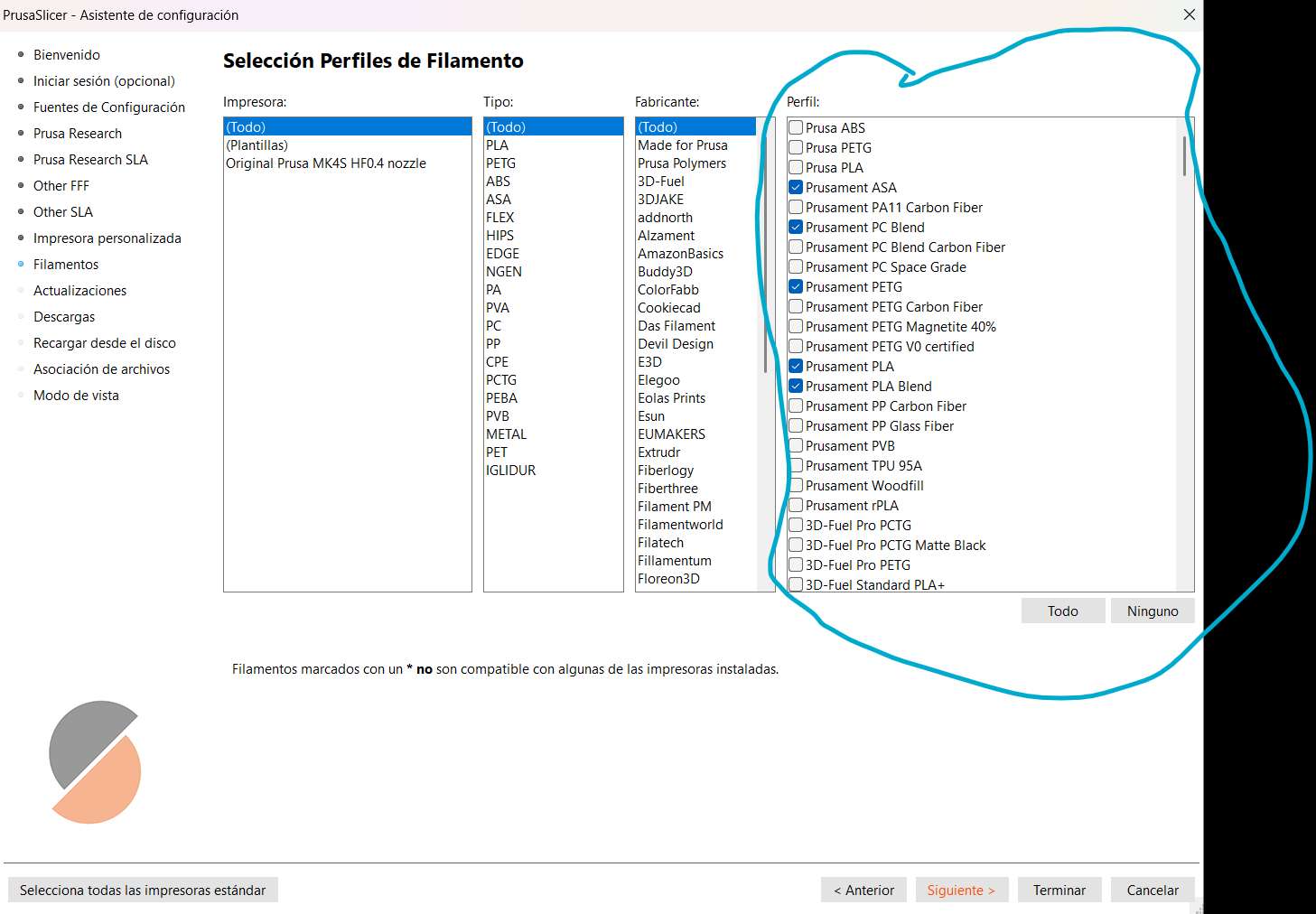Check the Prusa ABS profile checkbox
Image resolution: width=1316 pixels, height=914 pixels.
click(796, 127)
